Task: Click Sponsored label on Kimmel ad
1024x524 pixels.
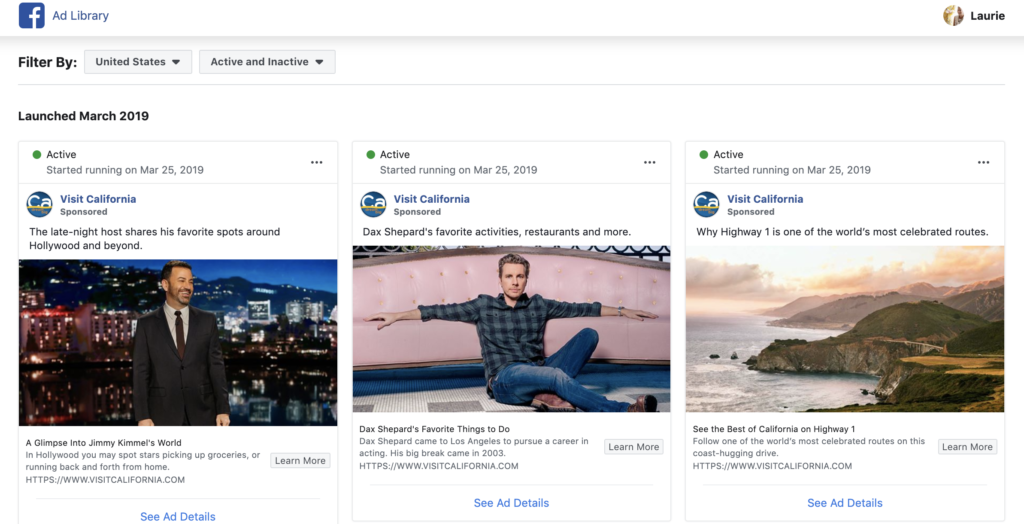Action: tap(84, 212)
